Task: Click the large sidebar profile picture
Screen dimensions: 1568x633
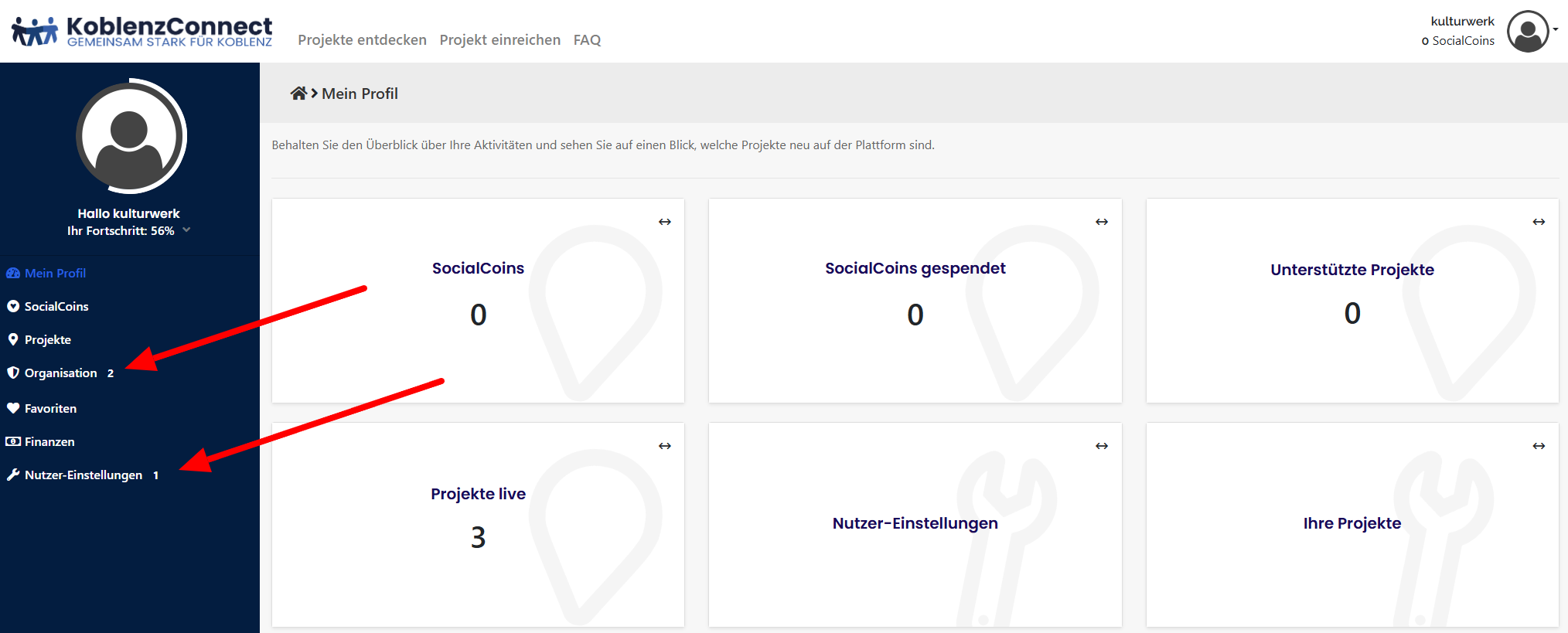Action: tap(130, 136)
